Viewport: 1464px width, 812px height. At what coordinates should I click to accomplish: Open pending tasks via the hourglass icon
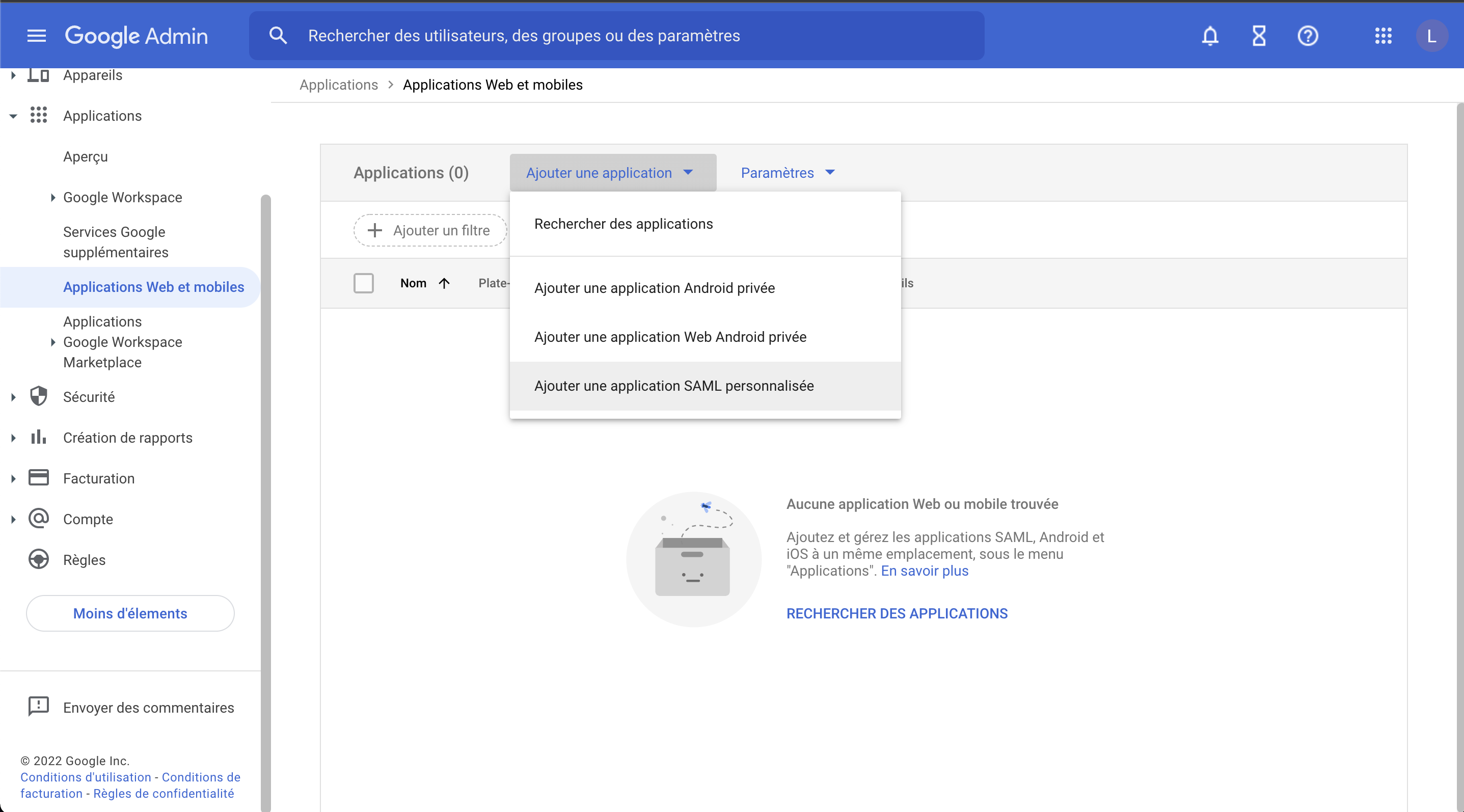click(x=1259, y=35)
